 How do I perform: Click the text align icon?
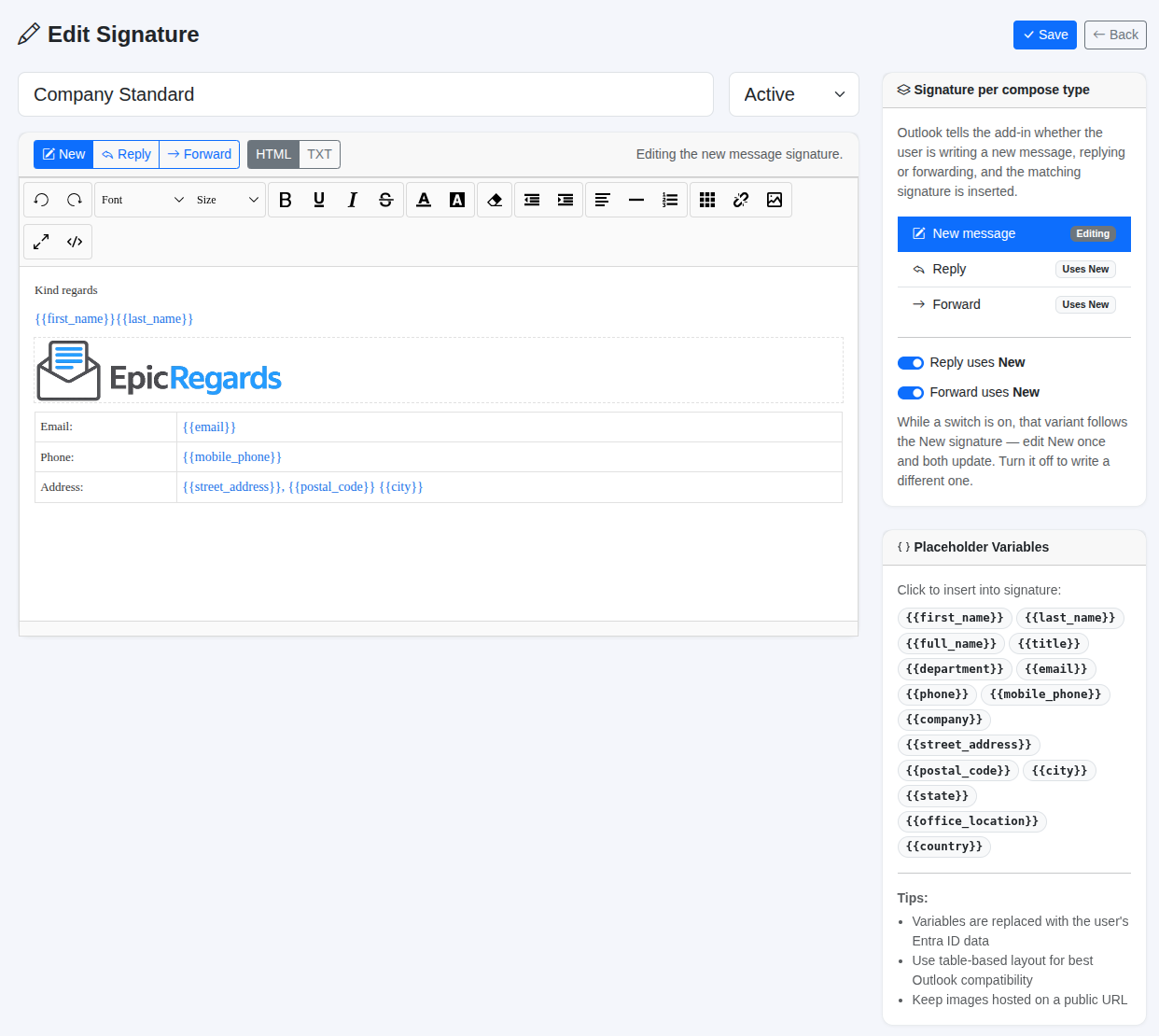603,200
